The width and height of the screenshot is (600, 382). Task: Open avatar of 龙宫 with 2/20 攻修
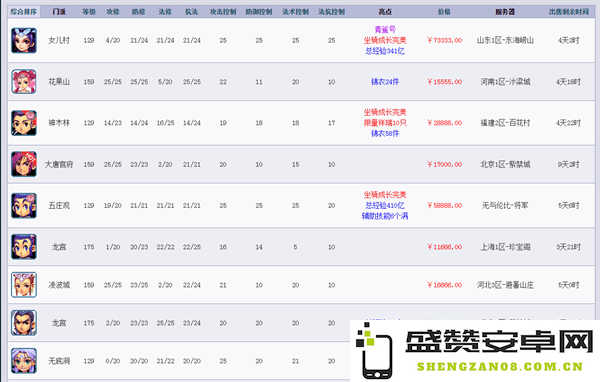24,323
